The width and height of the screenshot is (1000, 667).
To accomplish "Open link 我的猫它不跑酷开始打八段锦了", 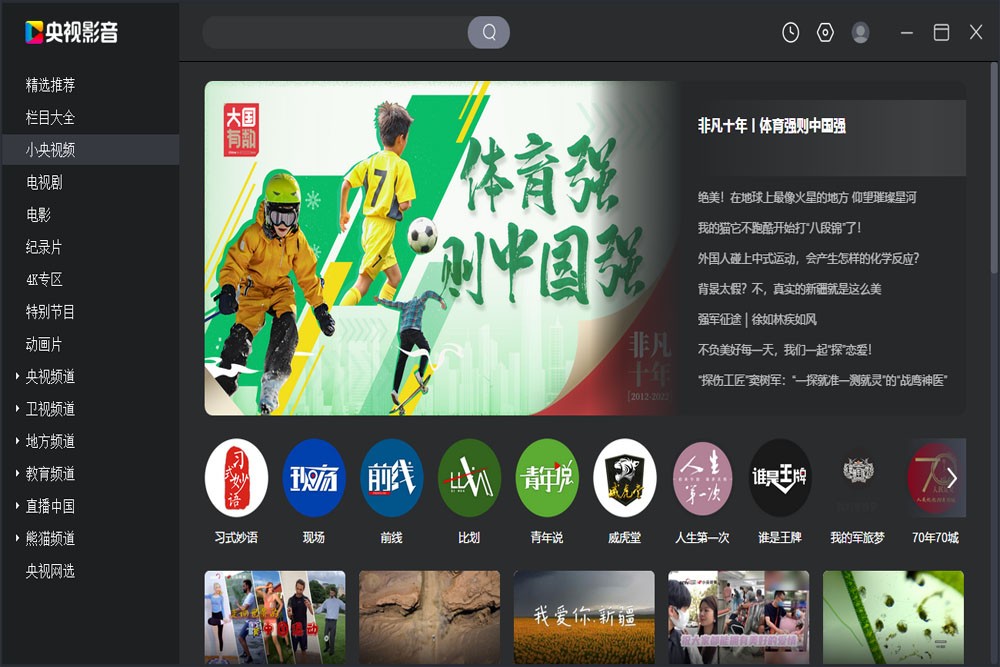I will pyautogui.click(x=779, y=228).
